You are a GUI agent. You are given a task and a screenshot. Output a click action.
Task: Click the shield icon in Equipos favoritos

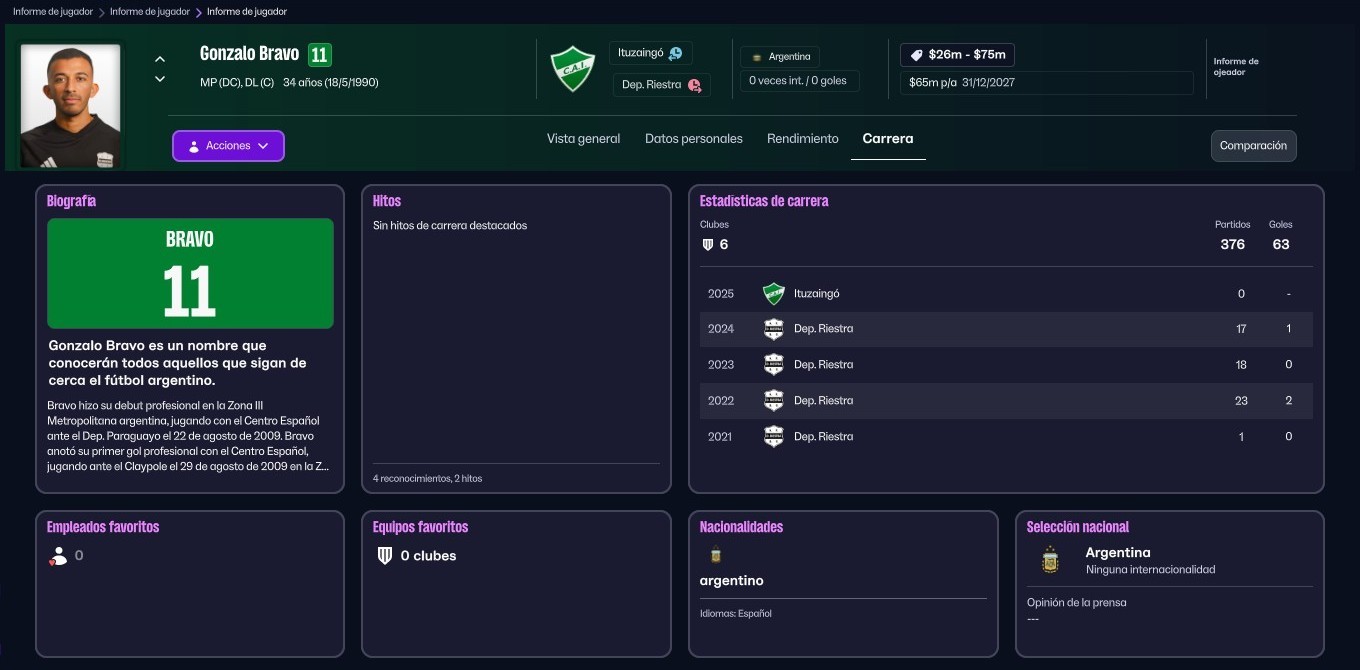click(x=385, y=556)
